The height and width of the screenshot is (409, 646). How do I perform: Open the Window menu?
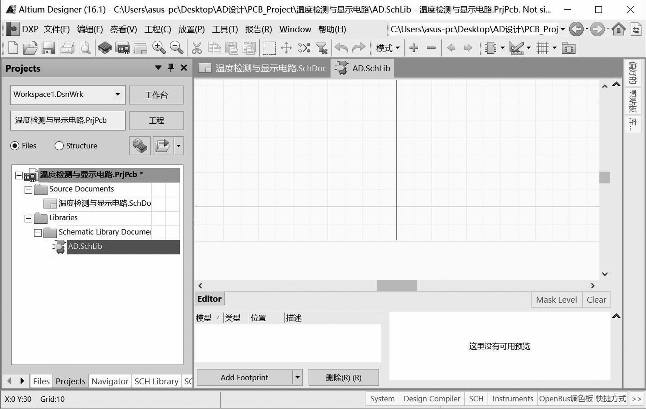(295, 29)
